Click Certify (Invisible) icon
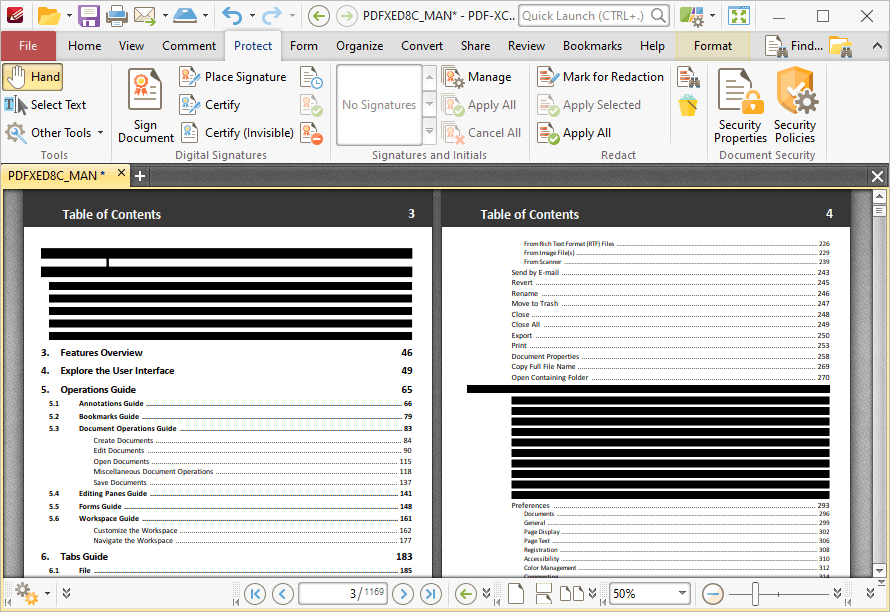 tap(190, 133)
